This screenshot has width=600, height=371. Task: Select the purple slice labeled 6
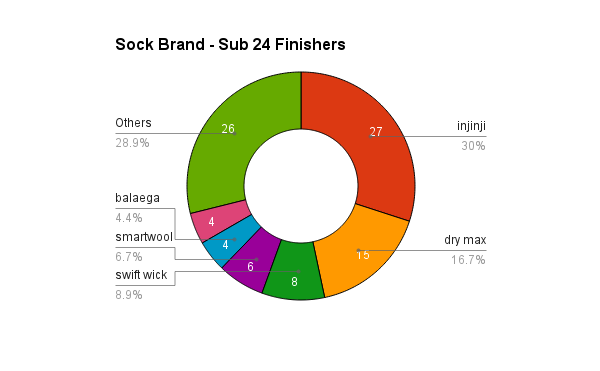click(x=251, y=262)
